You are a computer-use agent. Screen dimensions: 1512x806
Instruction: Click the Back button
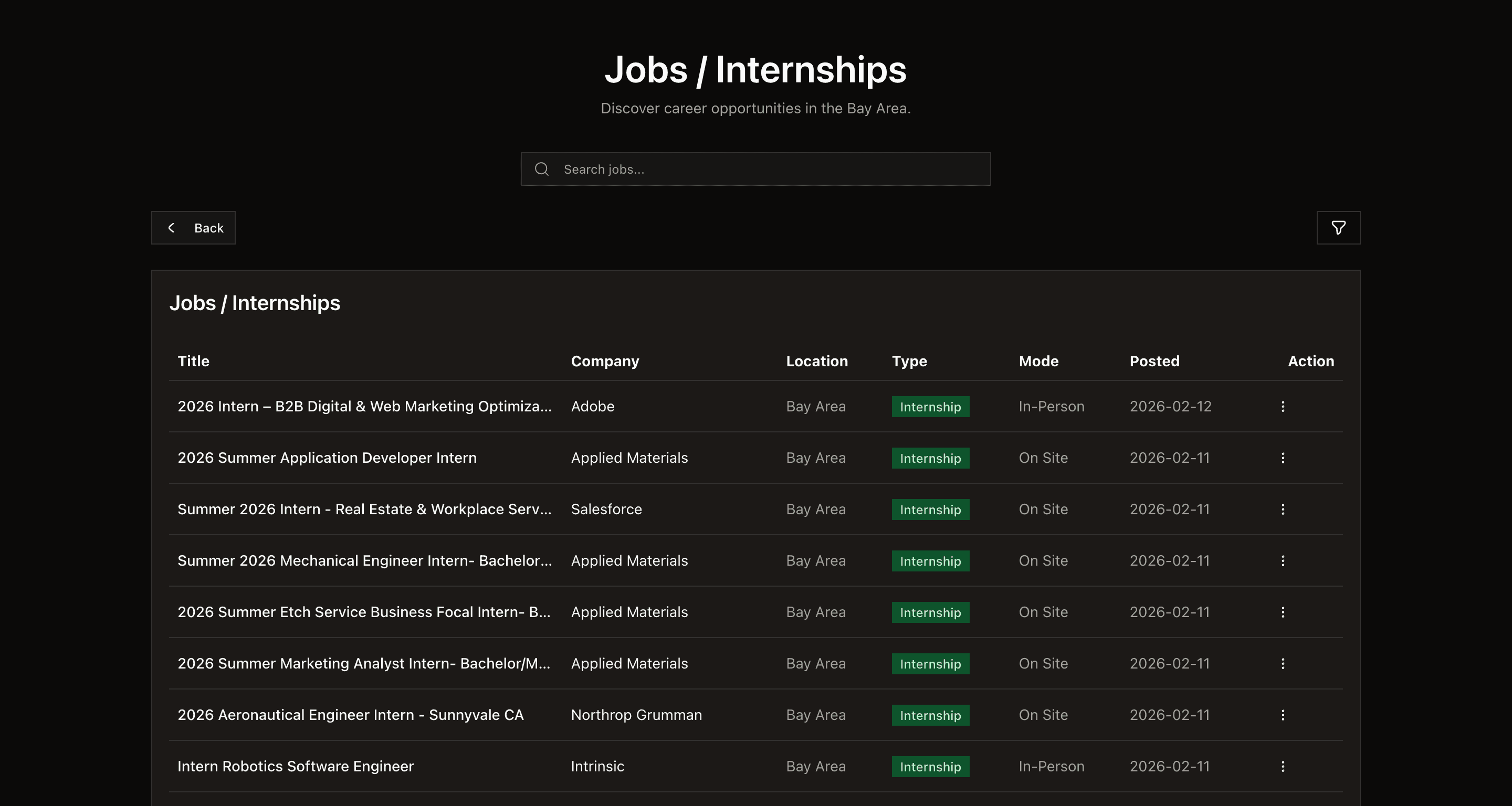click(193, 228)
